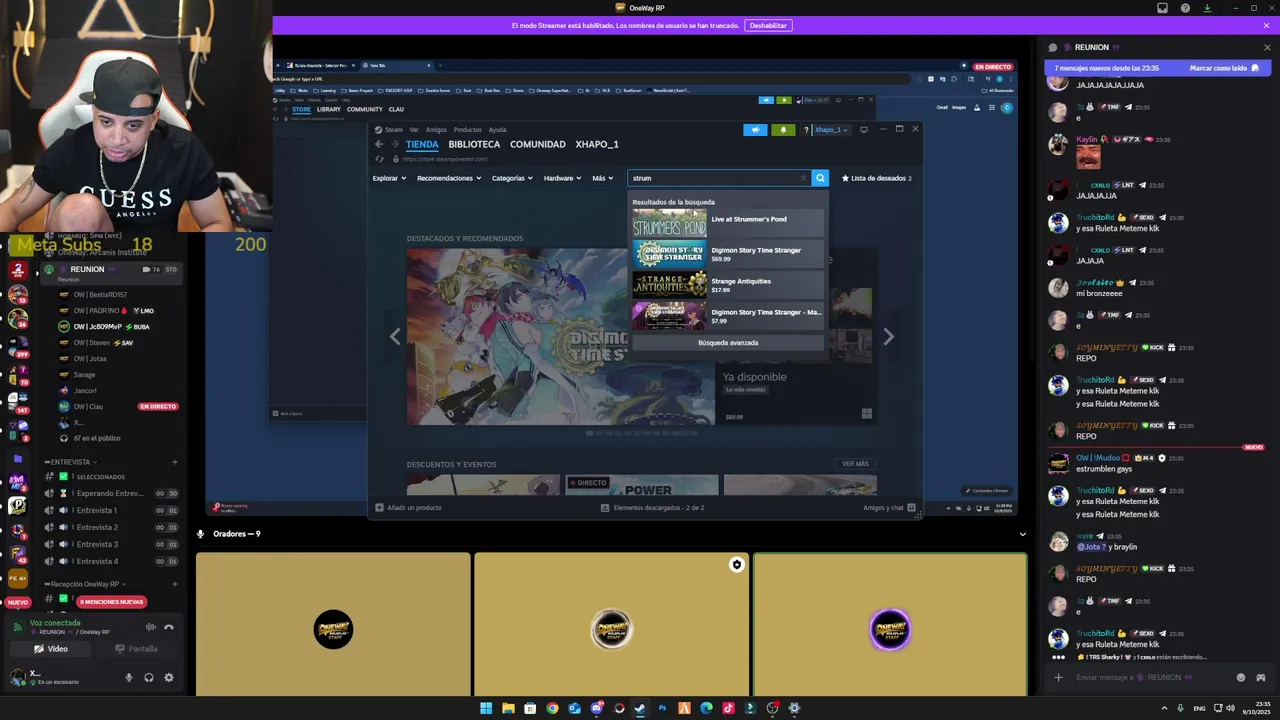
Task: Go to previous featured carousel item
Action: (395, 337)
